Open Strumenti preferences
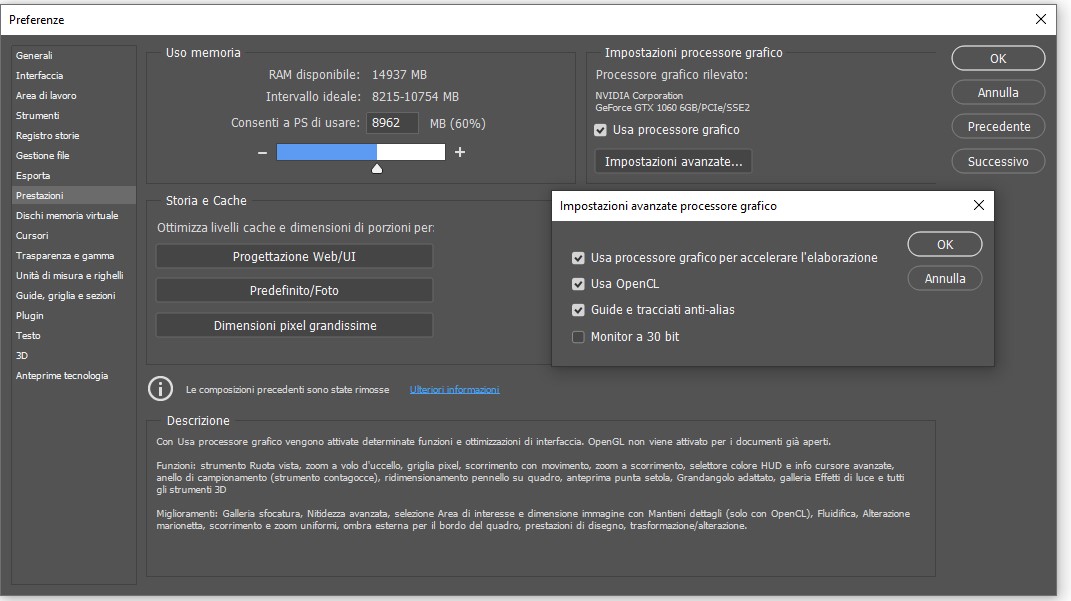Image resolution: width=1071 pixels, height=601 pixels. click(74, 115)
